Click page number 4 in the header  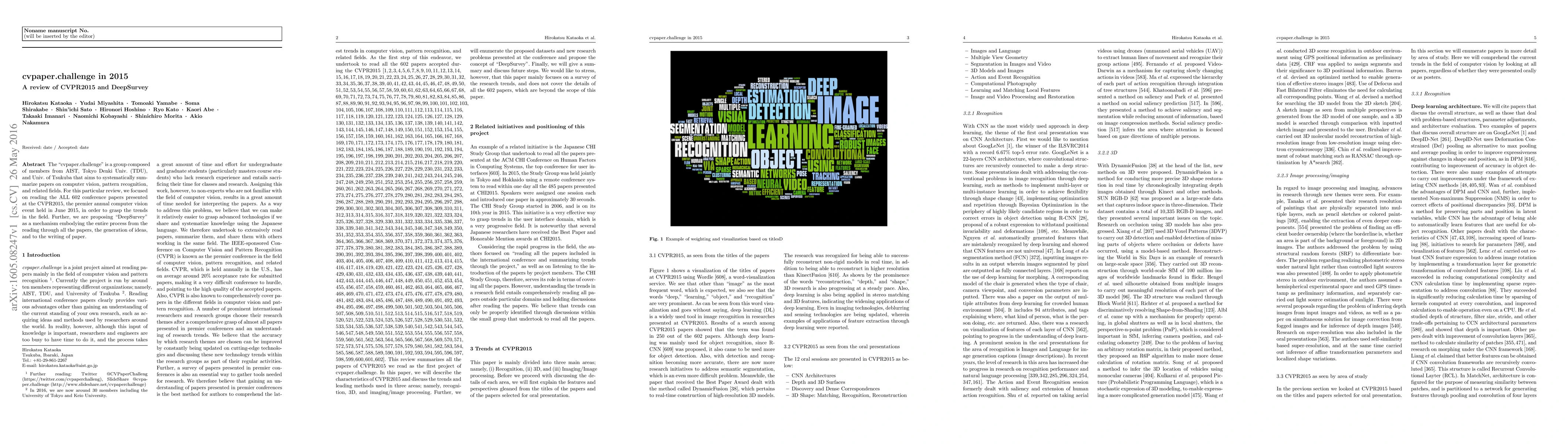click(x=964, y=38)
